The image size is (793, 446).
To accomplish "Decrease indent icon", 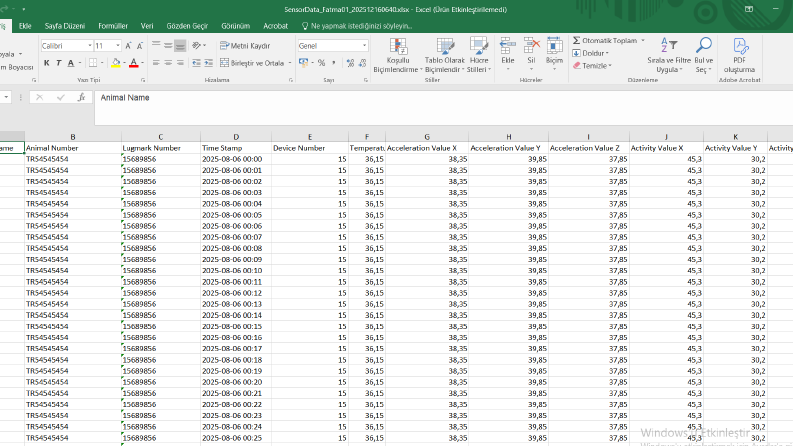I will click(196, 63).
